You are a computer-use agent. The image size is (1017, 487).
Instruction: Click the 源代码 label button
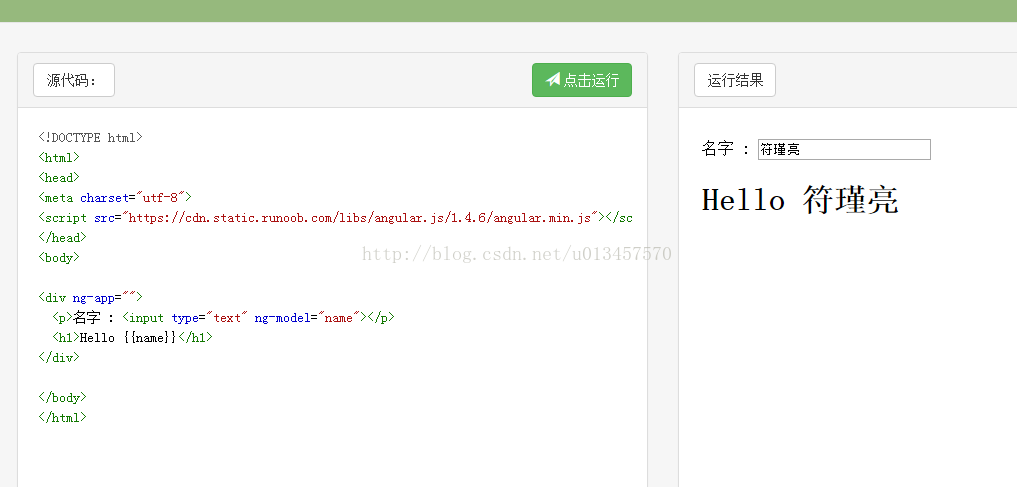coord(74,80)
